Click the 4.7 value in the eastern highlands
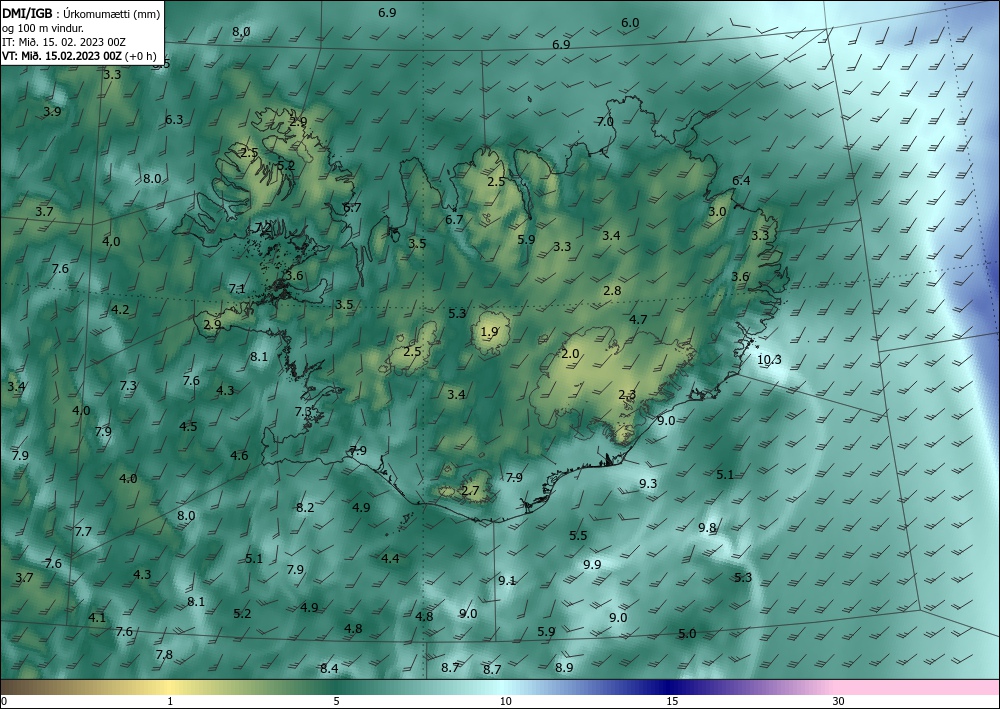Viewport: 1000px width, 709px height. pyautogui.click(x=638, y=320)
